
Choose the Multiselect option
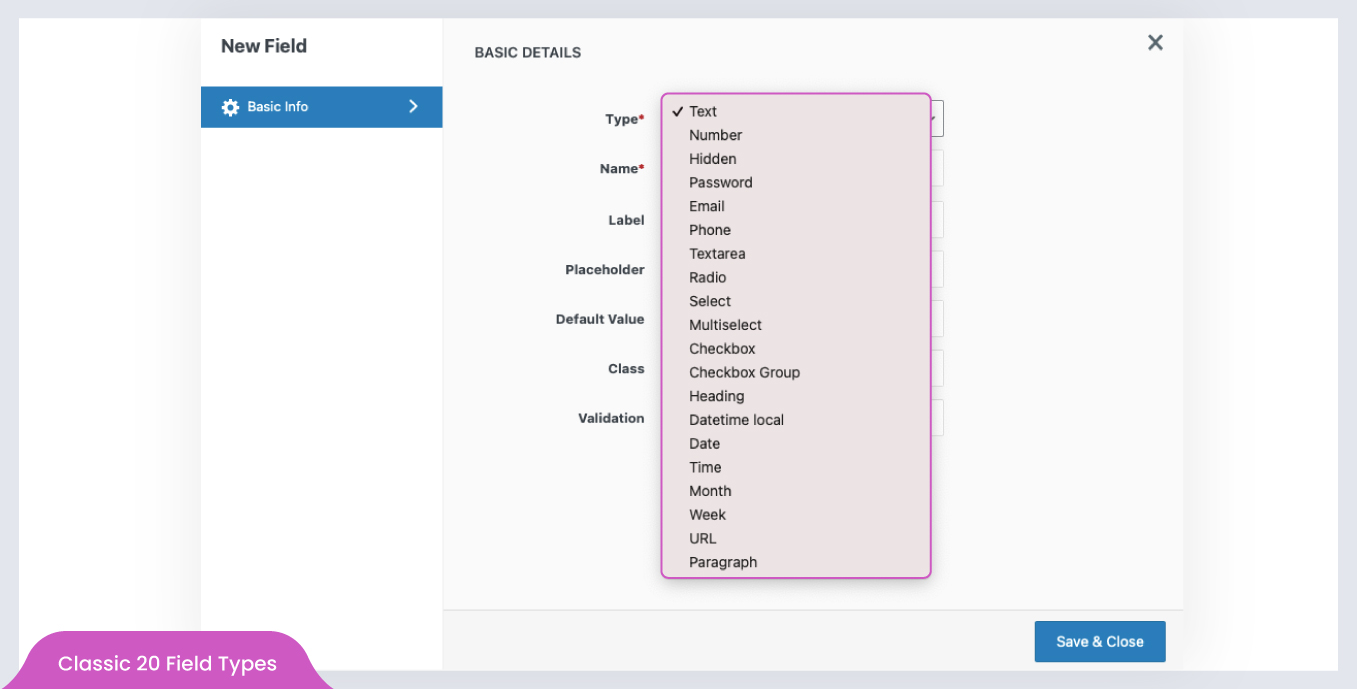(x=725, y=324)
